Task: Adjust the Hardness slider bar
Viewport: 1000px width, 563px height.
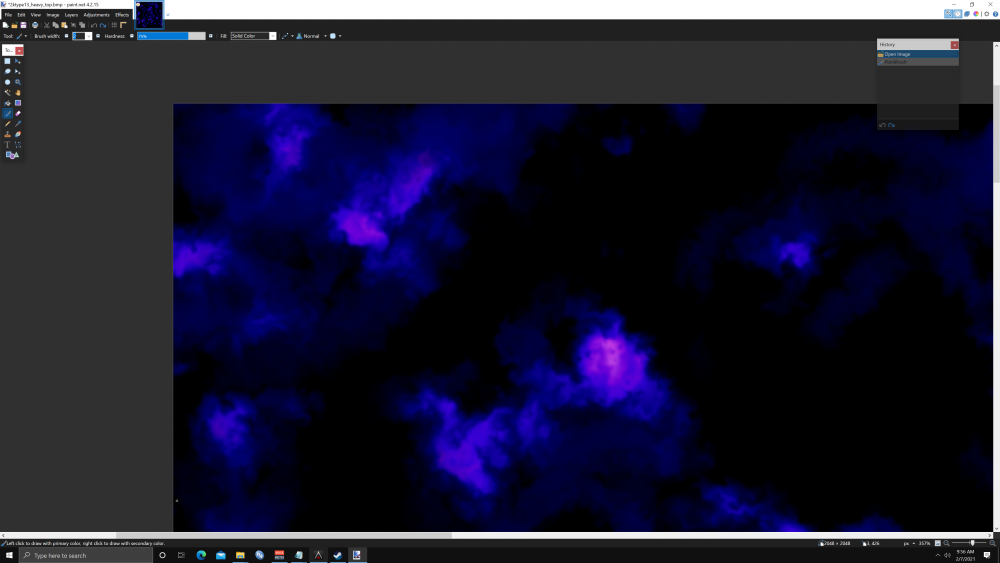Action: (171, 36)
